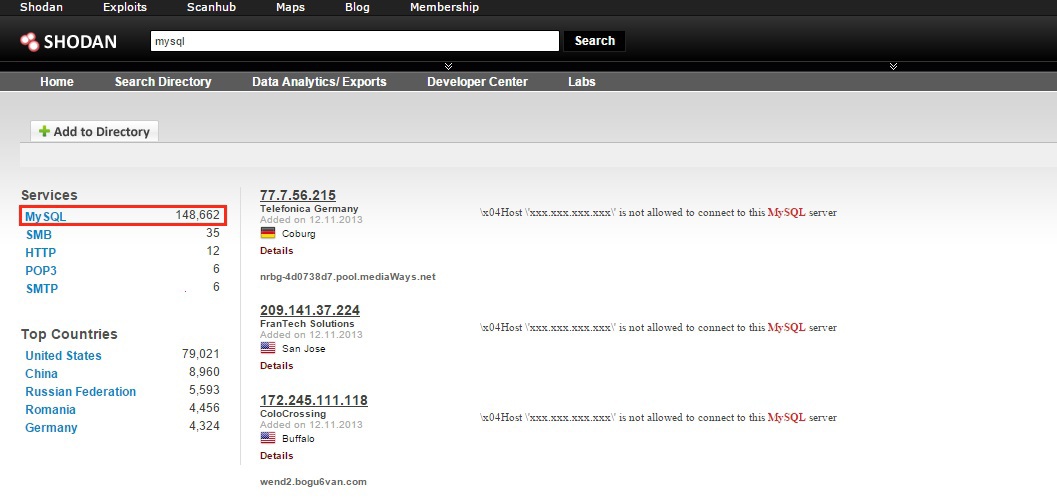Viewport: 1057px width, 498px height.
Task: View Details for 209.141.37.224
Action: (276, 366)
